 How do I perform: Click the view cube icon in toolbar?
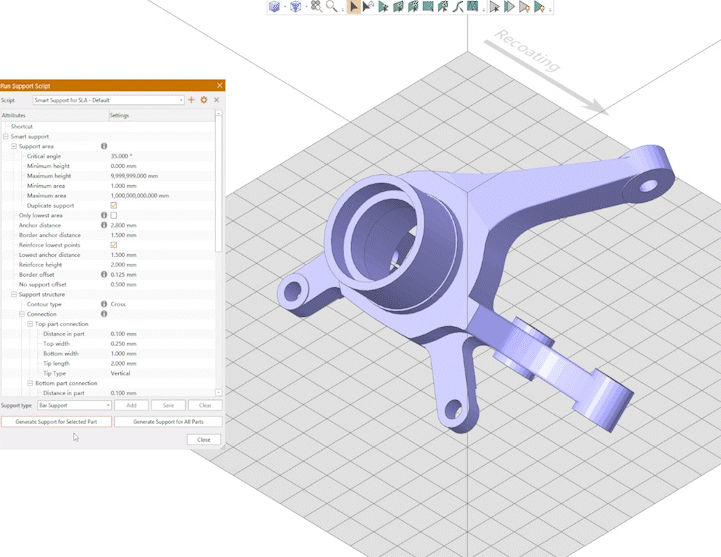274,7
